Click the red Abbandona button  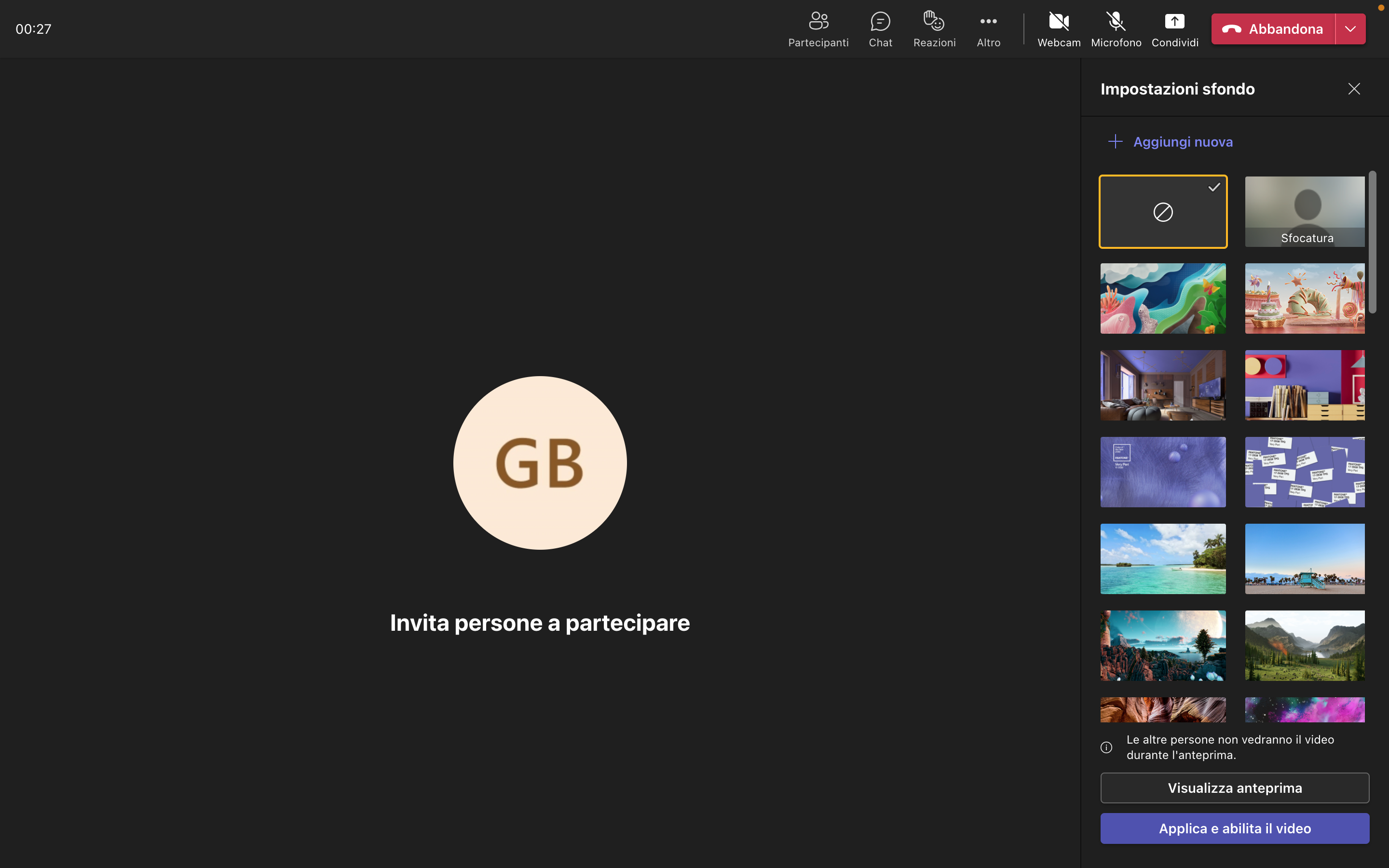tap(1272, 29)
